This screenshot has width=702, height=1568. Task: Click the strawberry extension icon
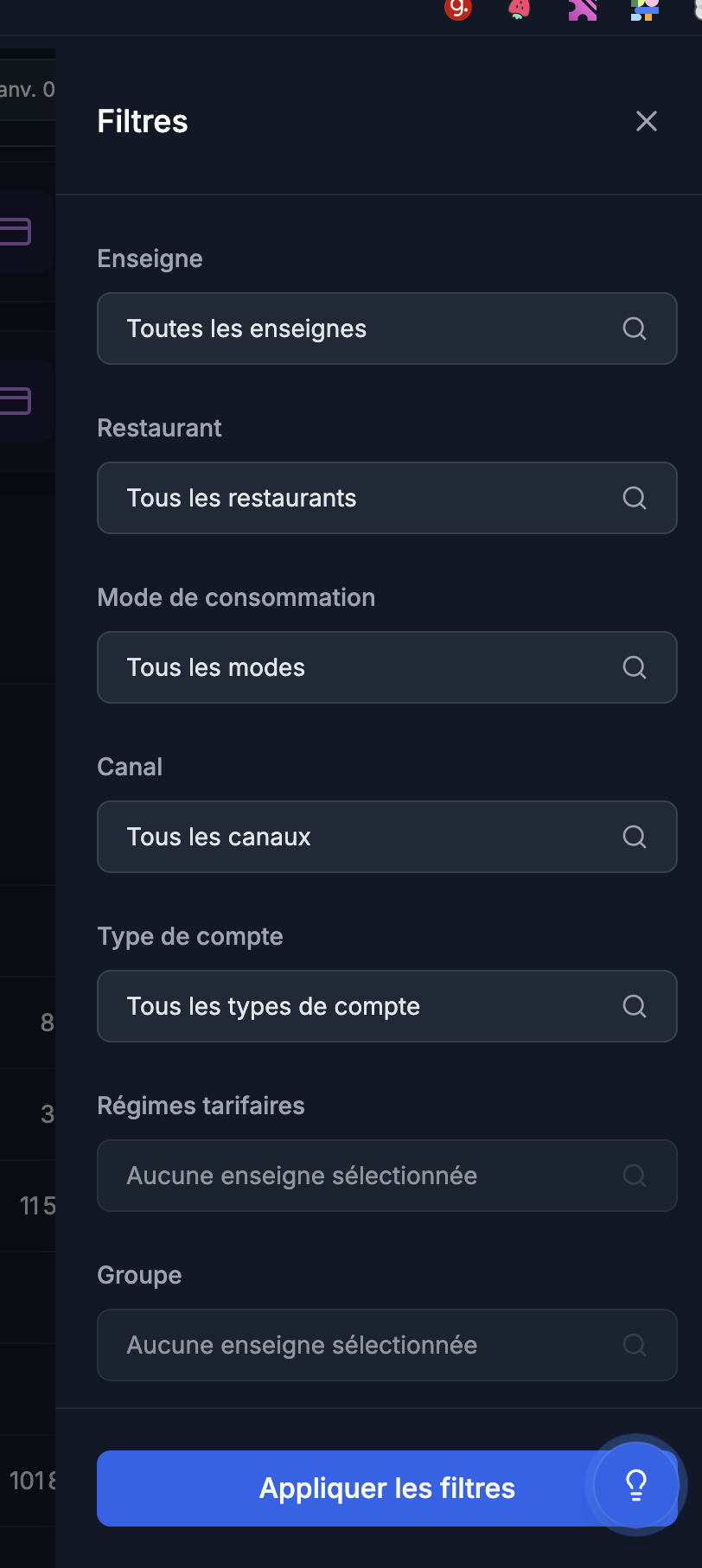(x=519, y=9)
